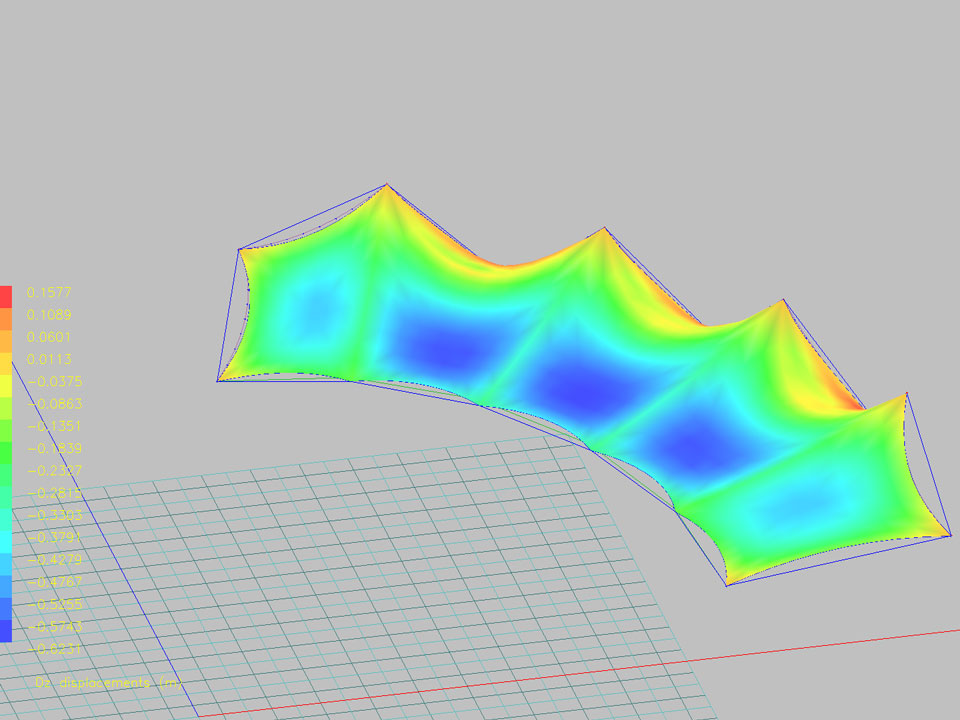Pick the yellow swatch at -0.0375
Viewport: 960px width, 720px height.
(x=6, y=384)
